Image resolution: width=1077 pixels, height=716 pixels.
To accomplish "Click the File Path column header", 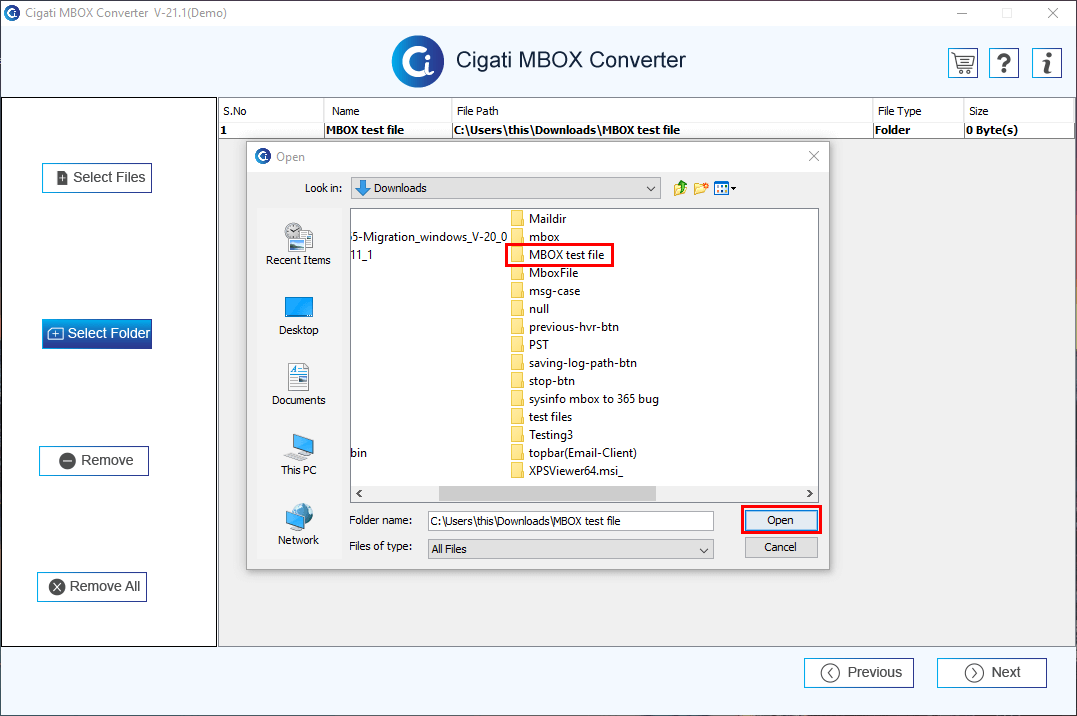I will [x=662, y=111].
